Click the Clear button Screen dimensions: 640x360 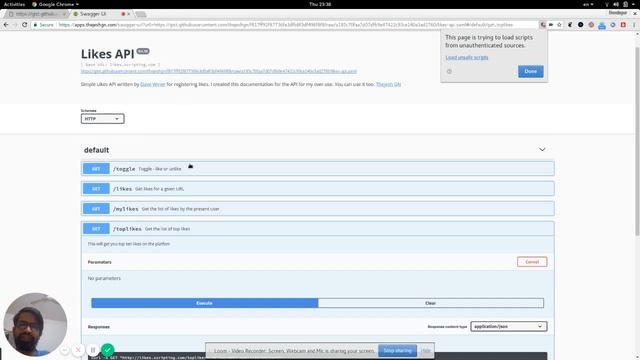pyautogui.click(x=431, y=303)
